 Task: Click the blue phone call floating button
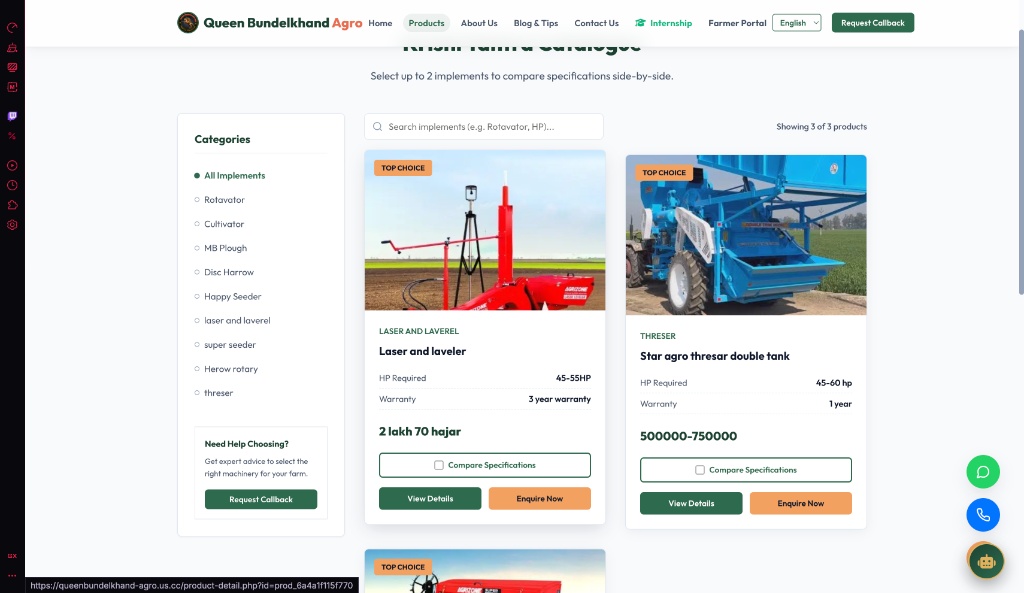pyautogui.click(x=983, y=515)
